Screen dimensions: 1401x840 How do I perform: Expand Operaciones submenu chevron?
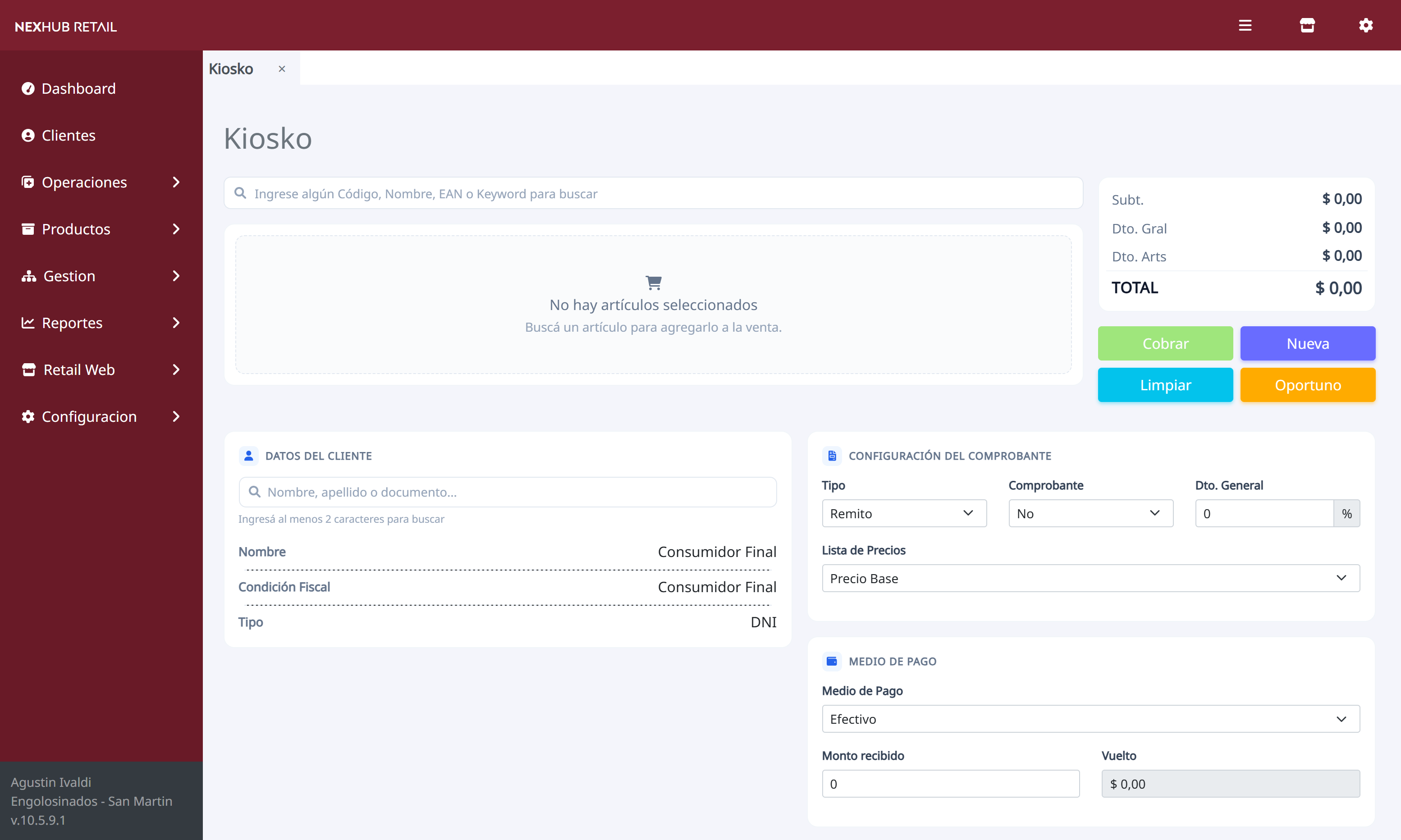point(176,182)
